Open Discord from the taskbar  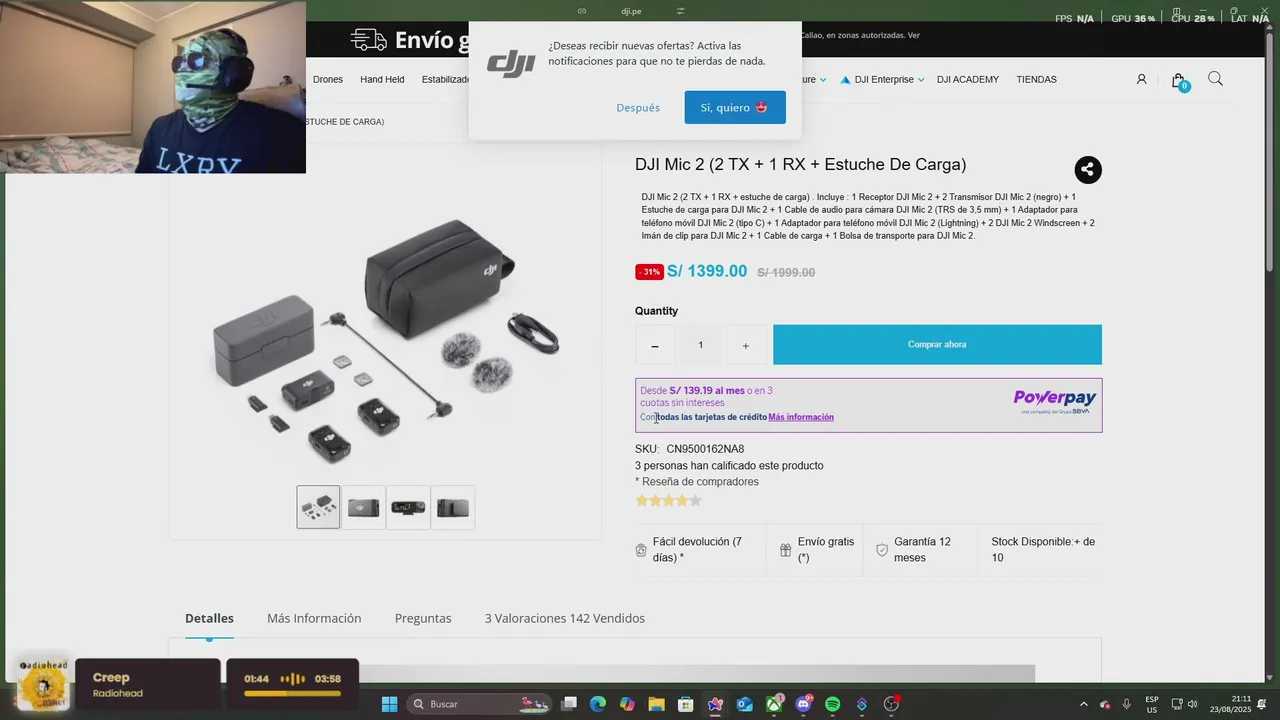pyautogui.click(x=803, y=704)
